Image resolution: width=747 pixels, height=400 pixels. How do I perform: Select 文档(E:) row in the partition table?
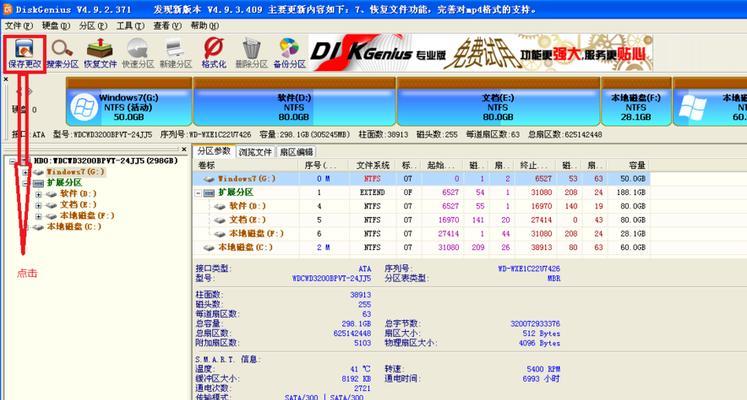(x=422, y=220)
